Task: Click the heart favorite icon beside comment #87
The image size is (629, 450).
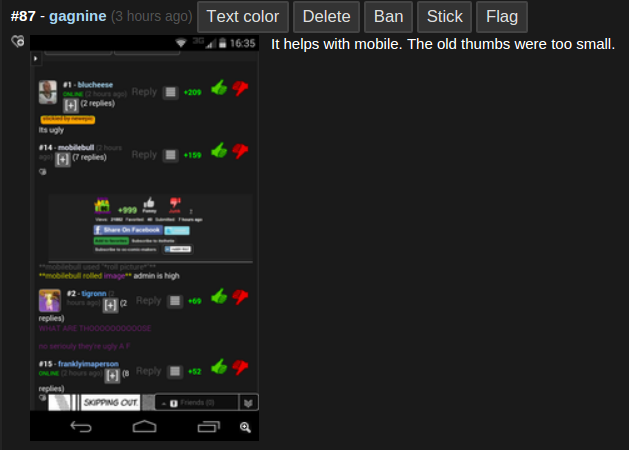Action: click(17, 42)
